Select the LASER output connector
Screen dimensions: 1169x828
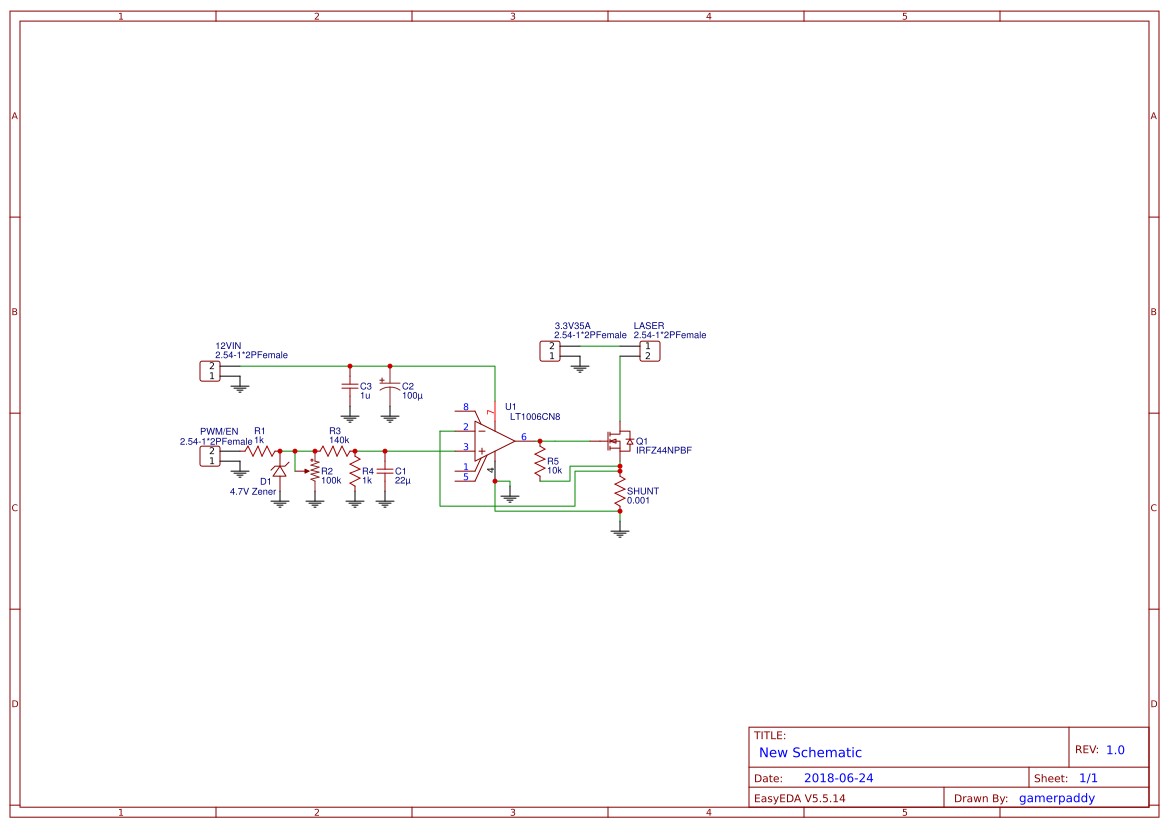(649, 350)
